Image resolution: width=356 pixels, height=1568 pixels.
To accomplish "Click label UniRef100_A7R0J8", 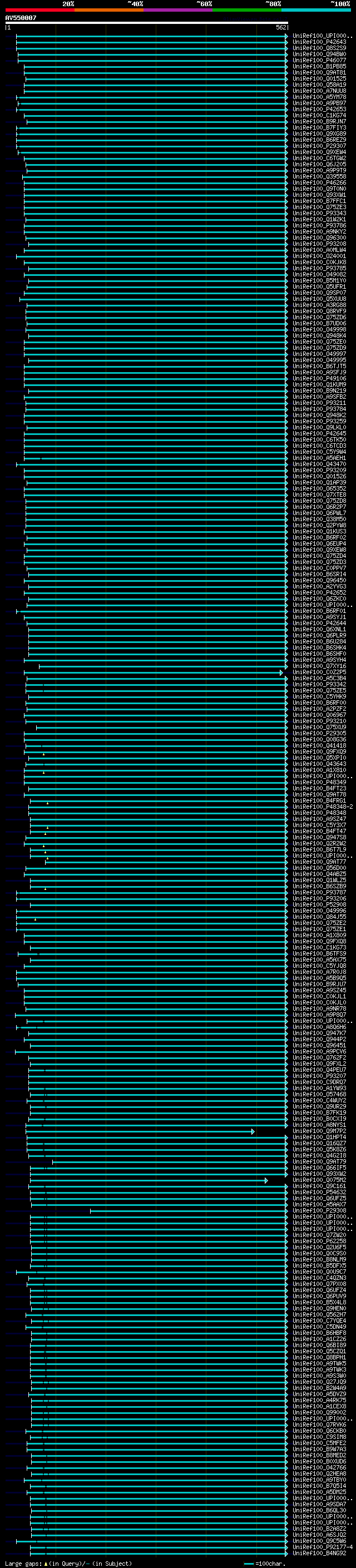I will pyautogui.click(x=319, y=972).
